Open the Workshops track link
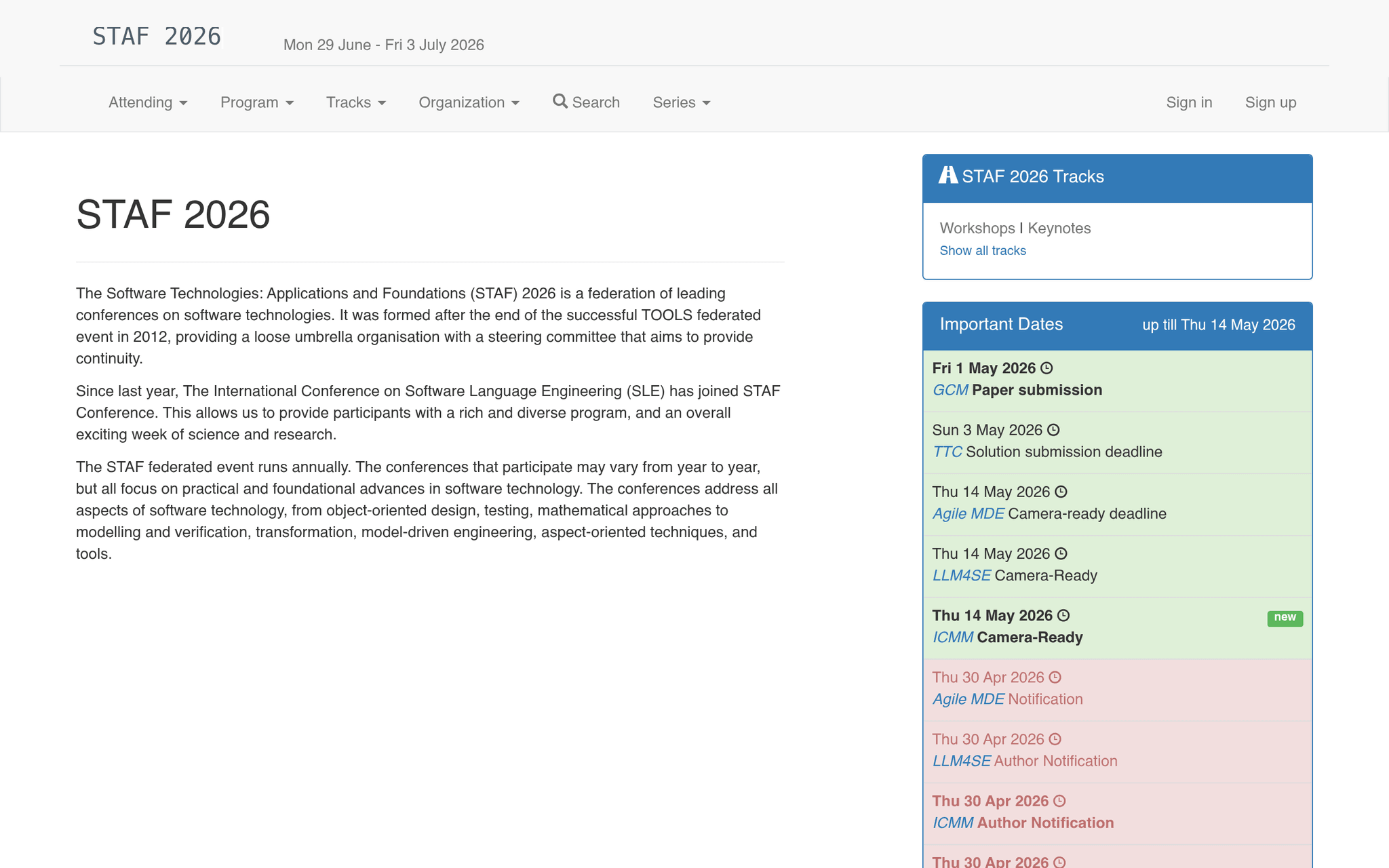Image resolution: width=1389 pixels, height=868 pixels. (977, 228)
